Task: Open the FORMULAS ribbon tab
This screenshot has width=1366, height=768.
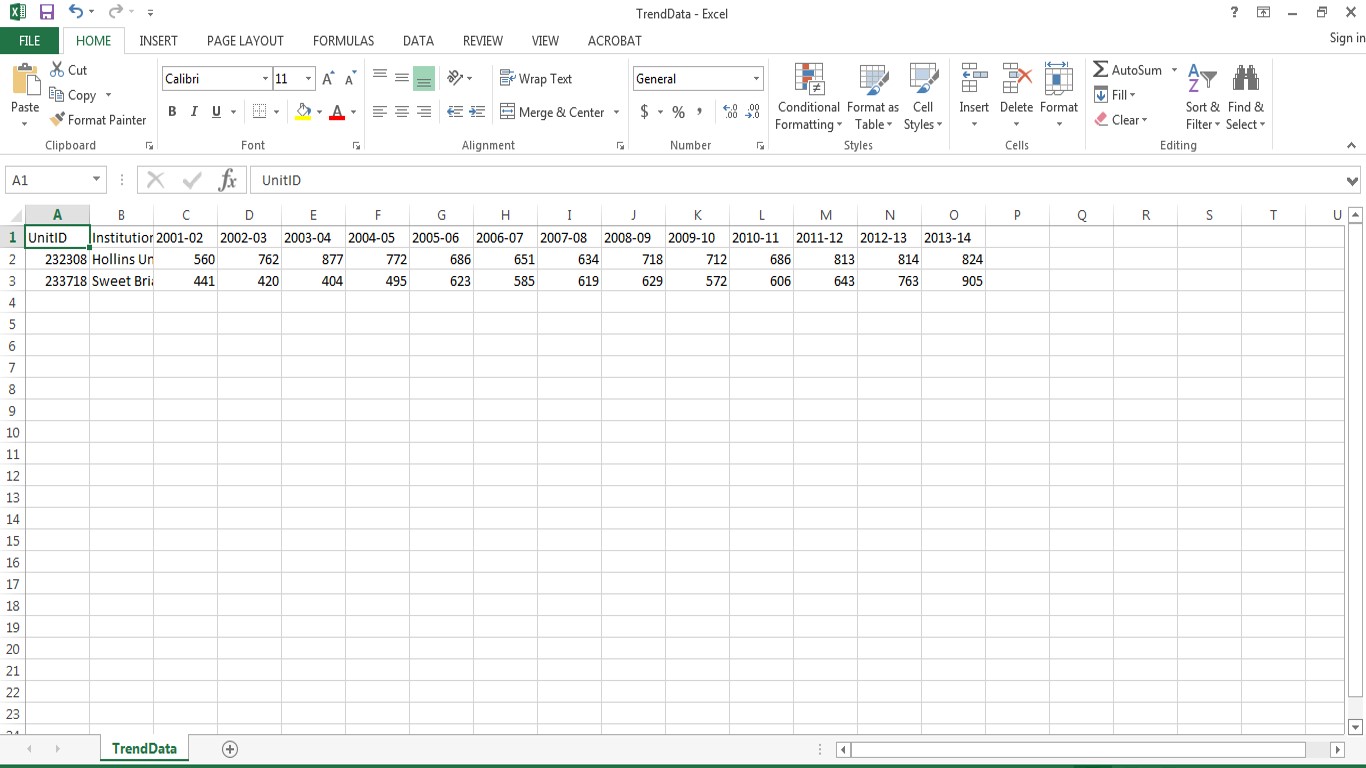Action: [343, 41]
